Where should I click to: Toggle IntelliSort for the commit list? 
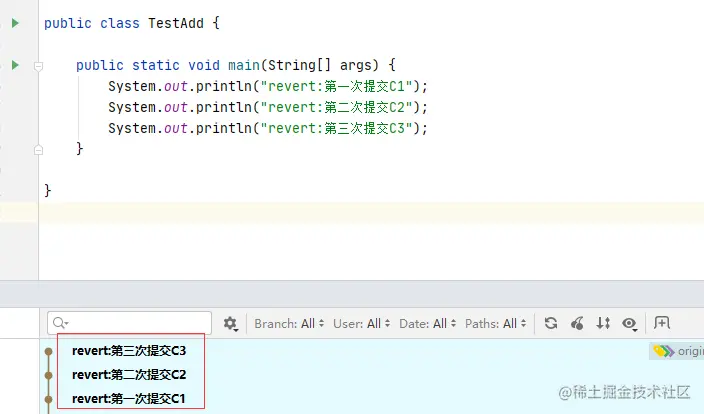point(603,323)
